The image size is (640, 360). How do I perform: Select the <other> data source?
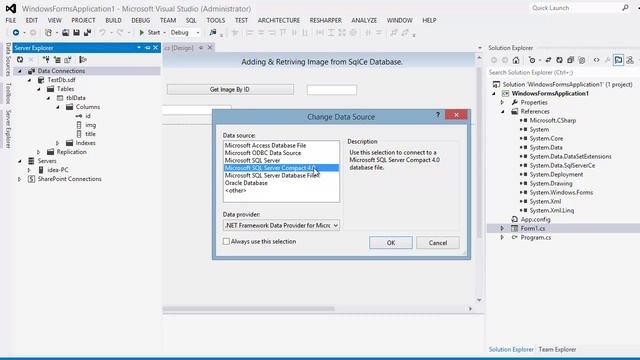(x=236, y=190)
